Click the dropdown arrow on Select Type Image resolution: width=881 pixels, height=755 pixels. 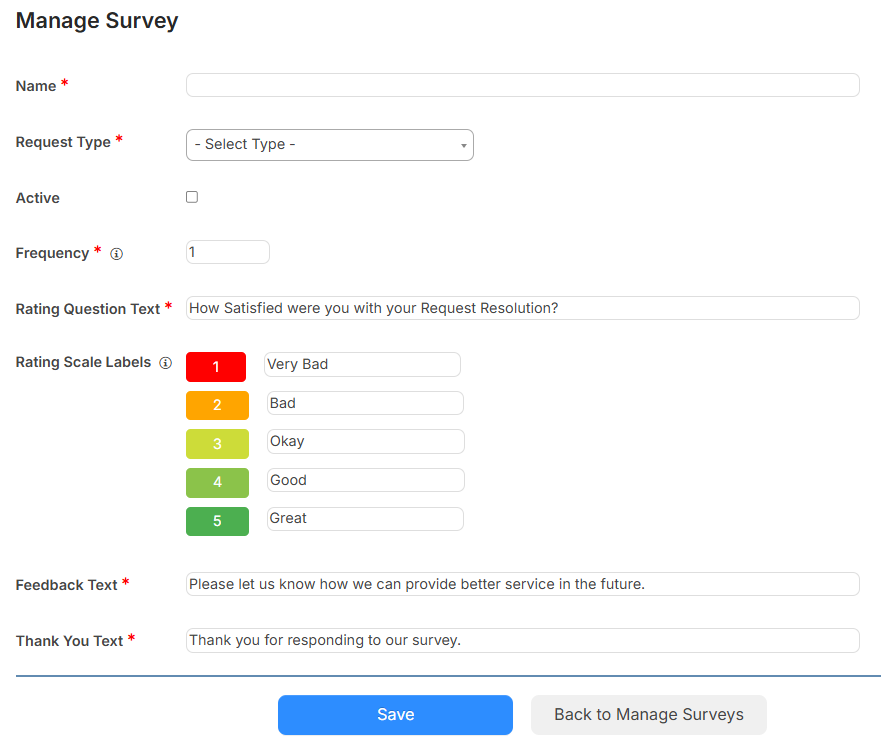[x=463, y=145]
